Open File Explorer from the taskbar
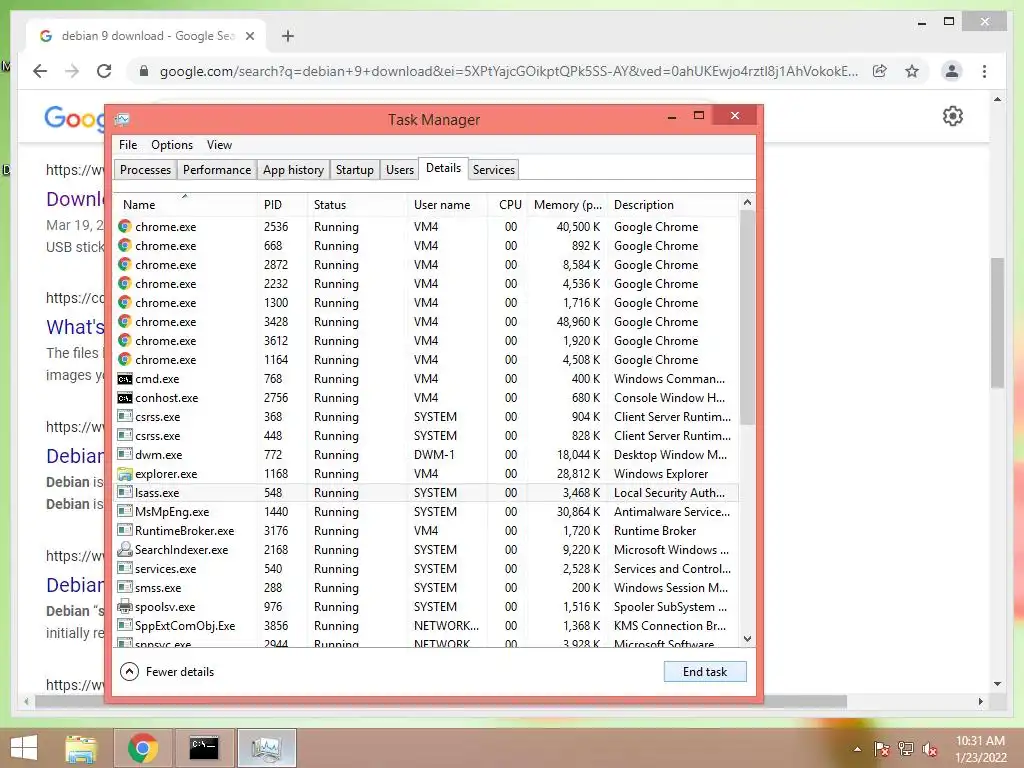Image resolution: width=1024 pixels, height=768 pixels. (x=80, y=748)
